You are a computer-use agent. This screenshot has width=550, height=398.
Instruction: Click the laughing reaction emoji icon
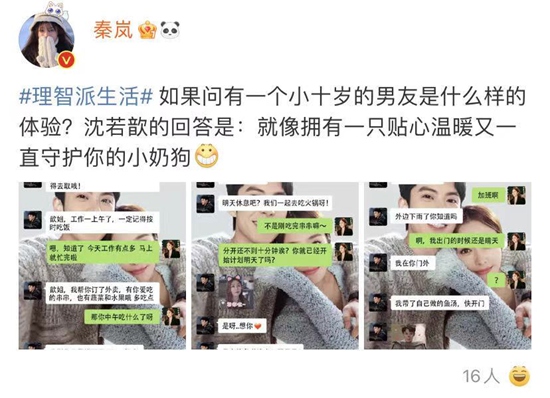pyautogui.click(x=519, y=376)
